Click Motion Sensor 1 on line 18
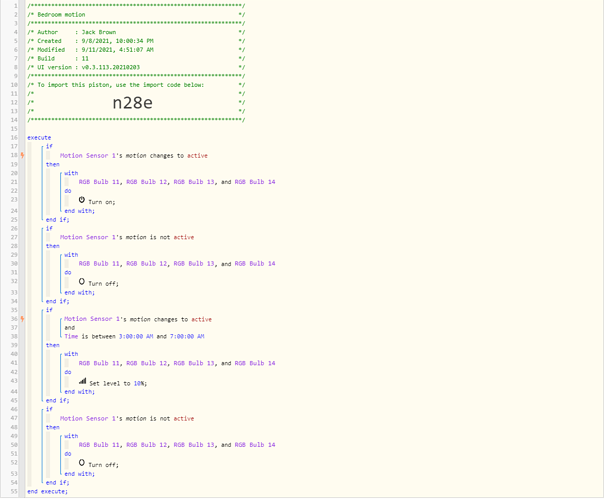 coord(88,156)
